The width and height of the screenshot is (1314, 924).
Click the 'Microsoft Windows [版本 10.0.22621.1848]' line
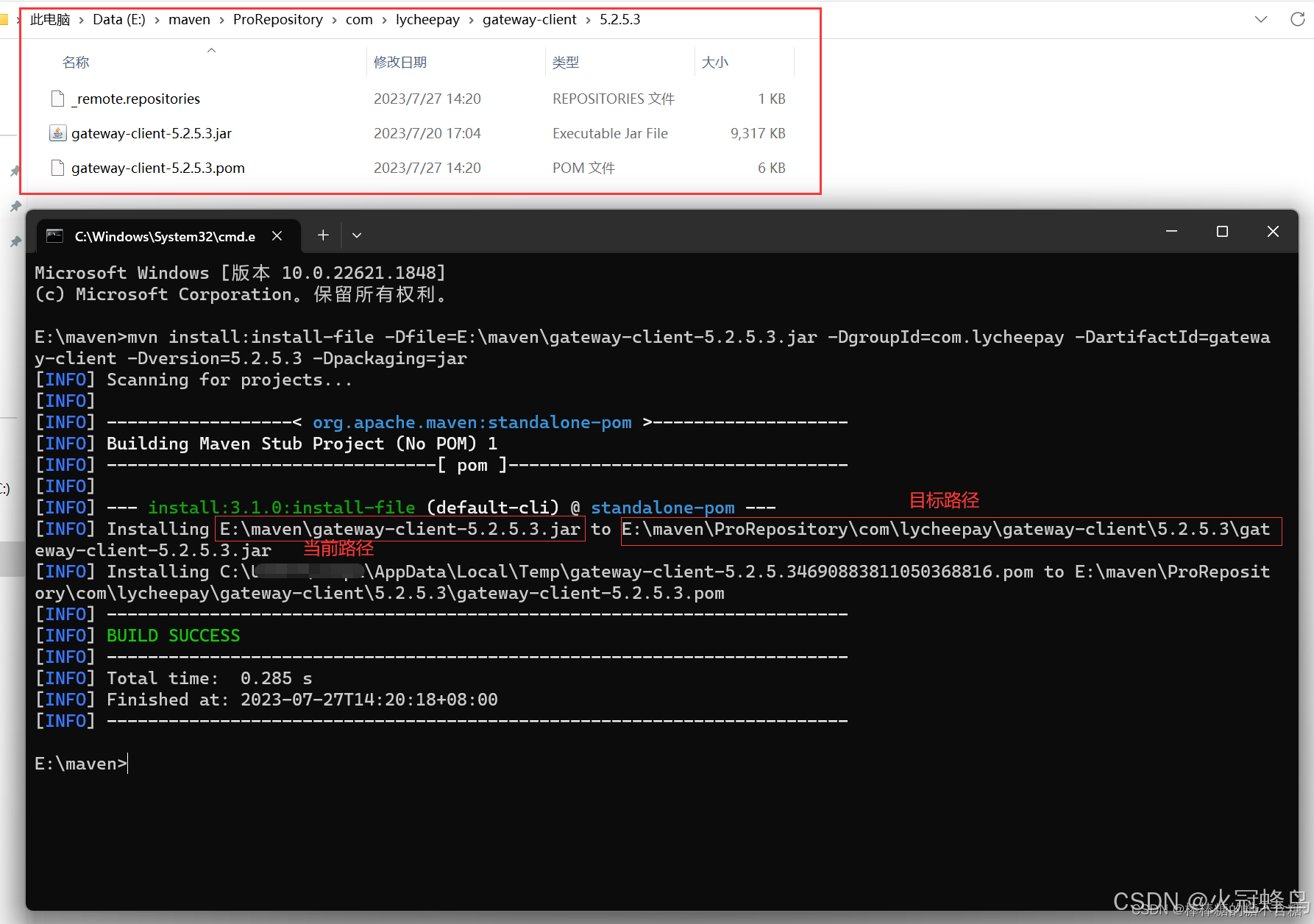point(241,273)
